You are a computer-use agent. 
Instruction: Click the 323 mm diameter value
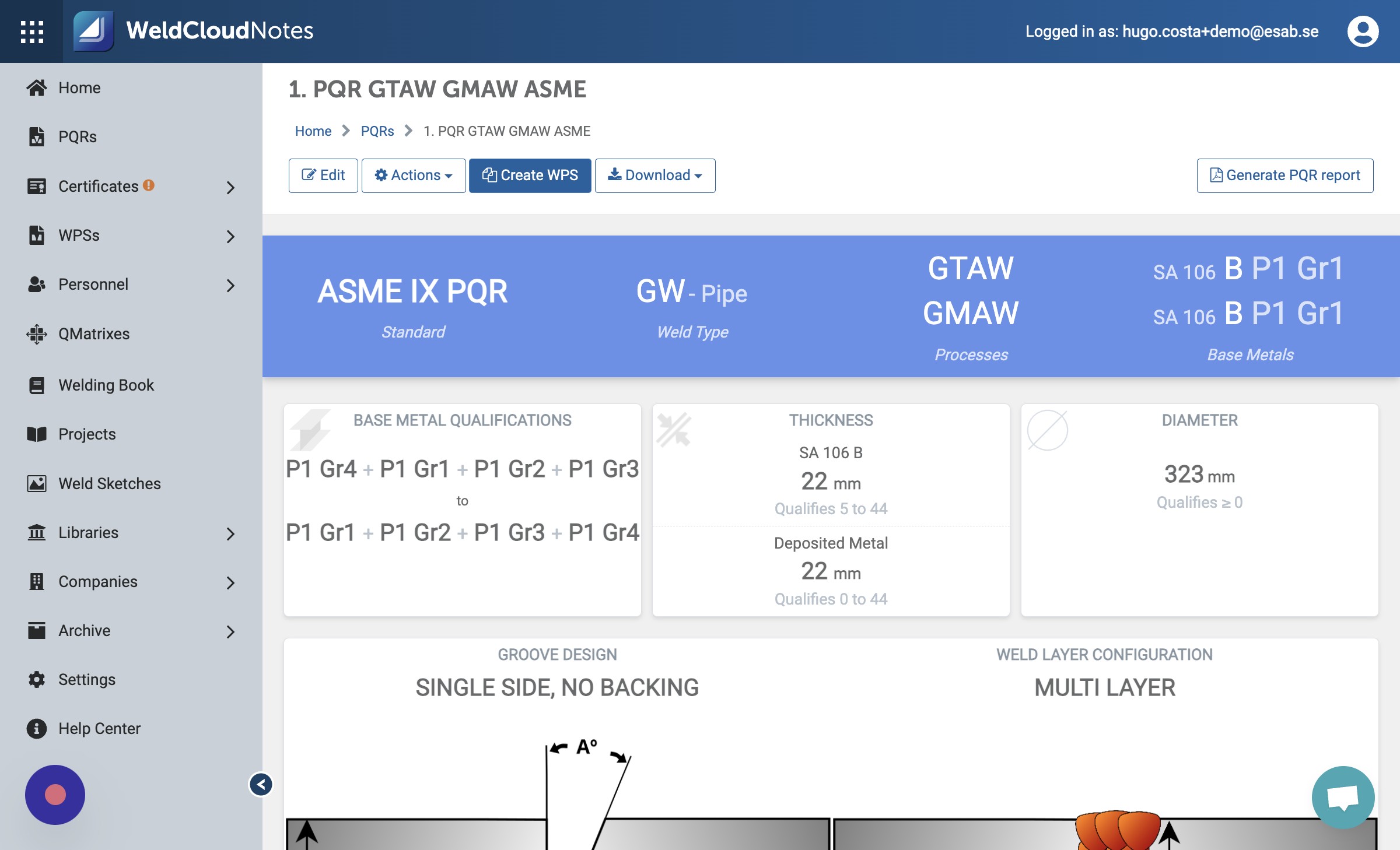(x=1199, y=475)
